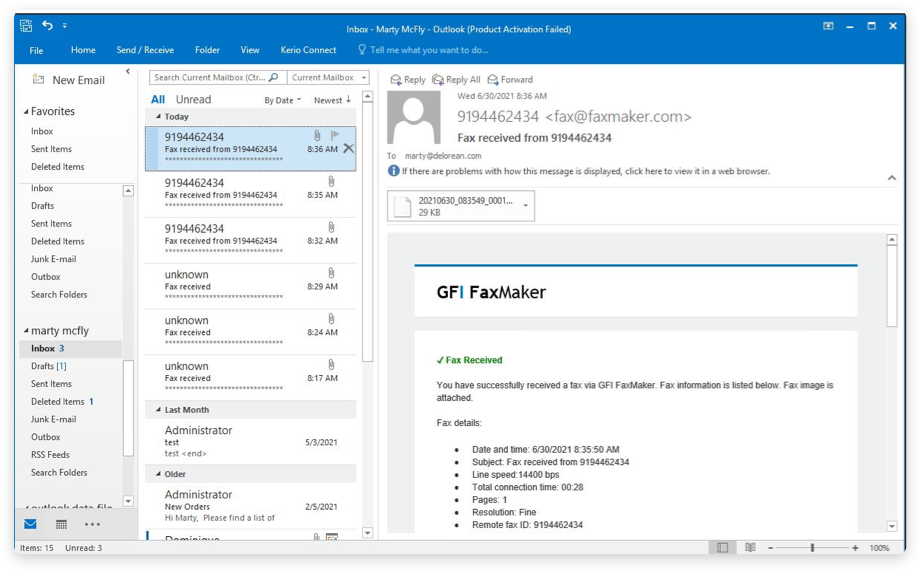Open the By Date sort dropdown

282,100
